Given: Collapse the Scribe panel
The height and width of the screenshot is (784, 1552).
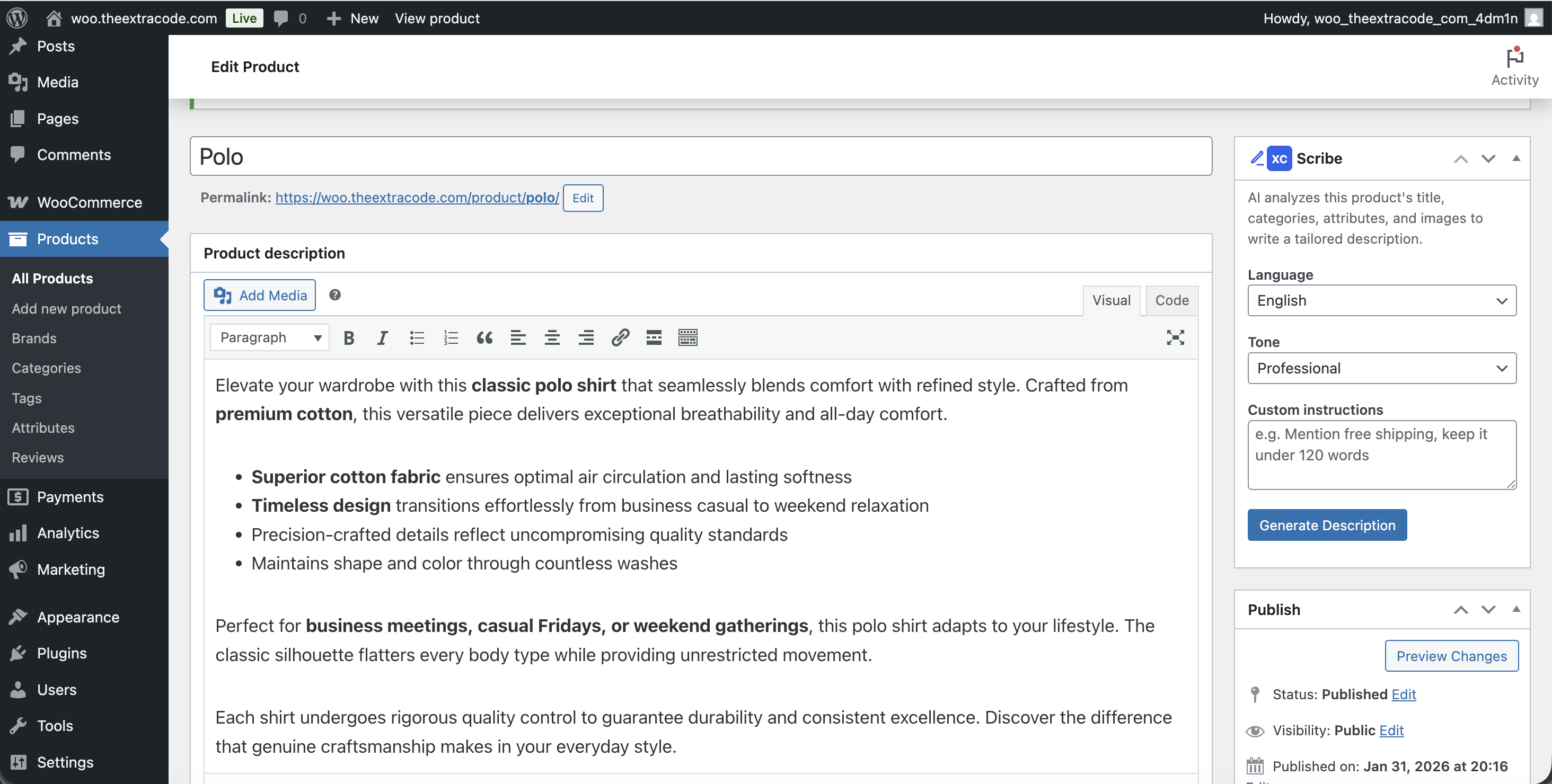Looking at the screenshot, I should click(1516, 158).
